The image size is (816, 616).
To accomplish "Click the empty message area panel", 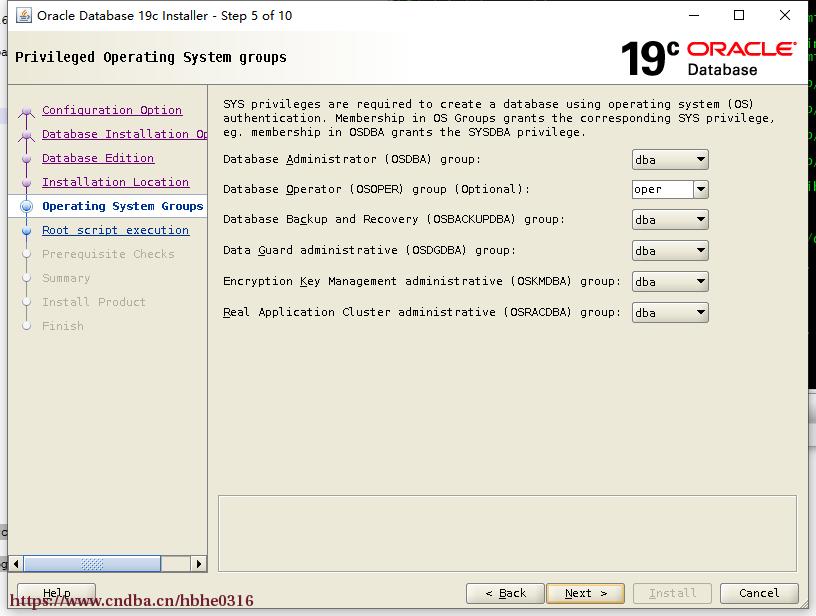I will pos(507,533).
